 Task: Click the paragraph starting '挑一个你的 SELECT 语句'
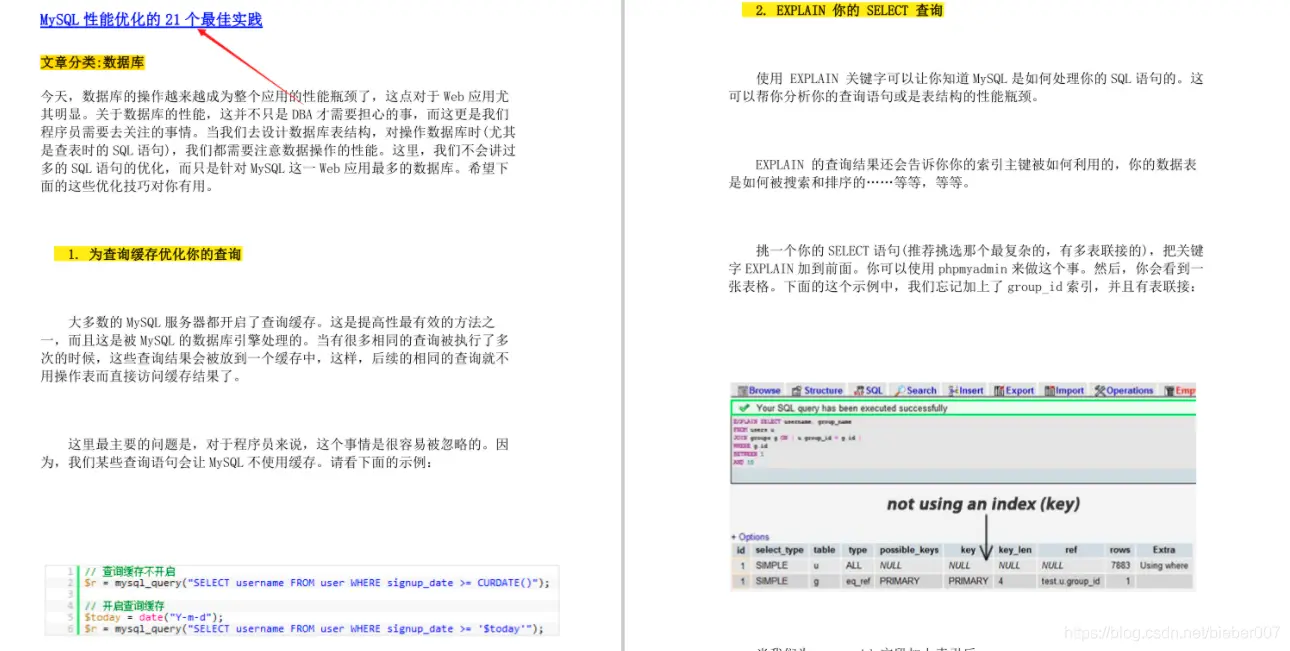pyautogui.click(x=966, y=268)
